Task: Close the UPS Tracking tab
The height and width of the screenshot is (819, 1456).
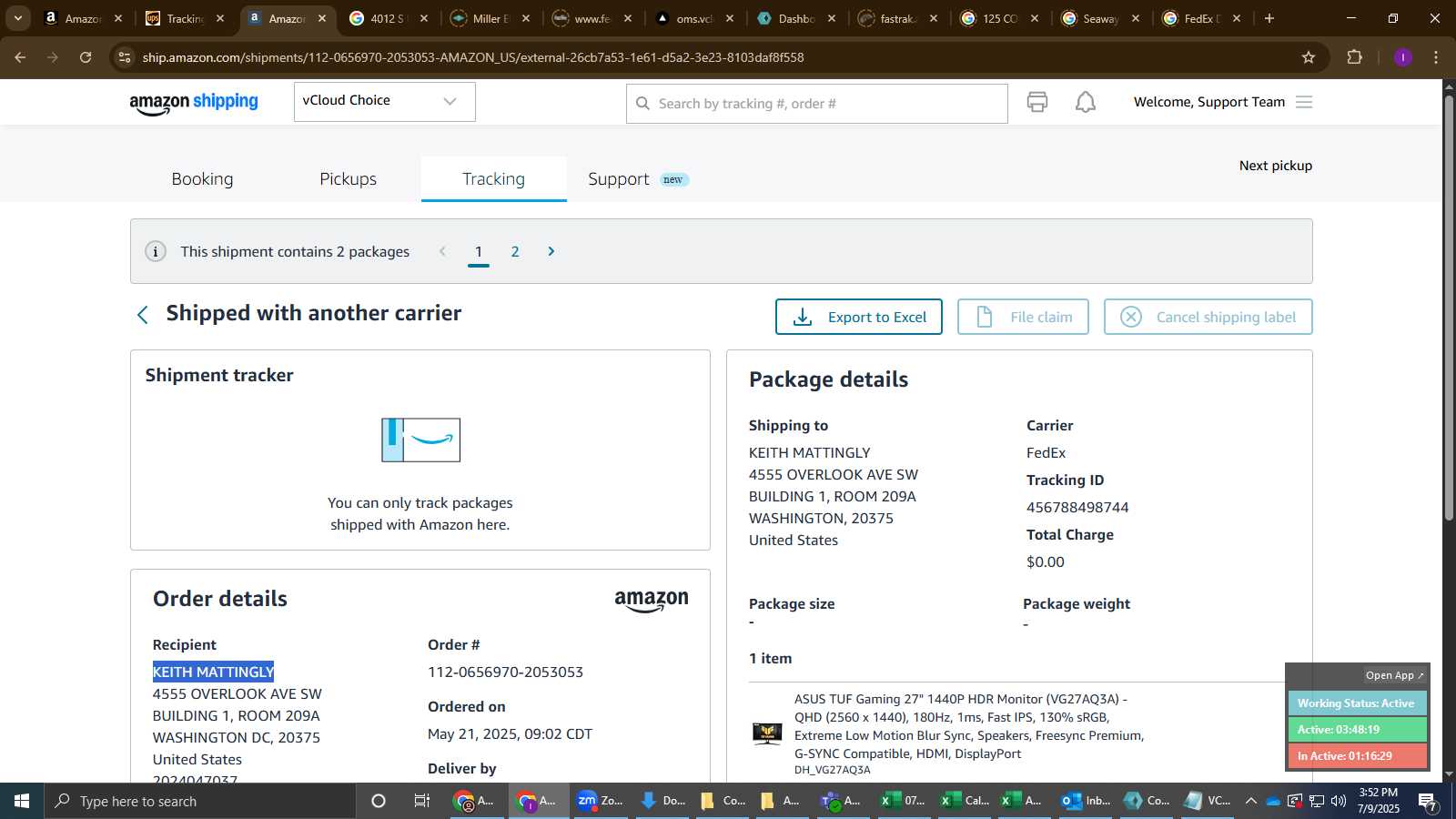Action: [219, 18]
